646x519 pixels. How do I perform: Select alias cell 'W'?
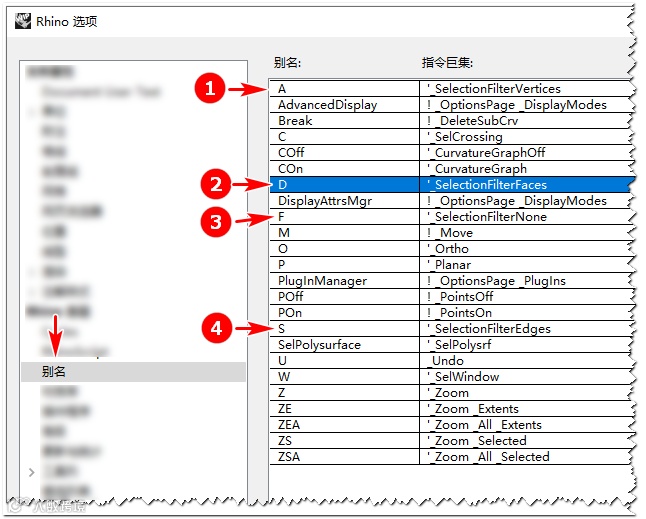pyautogui.click(x=344, y=377)
